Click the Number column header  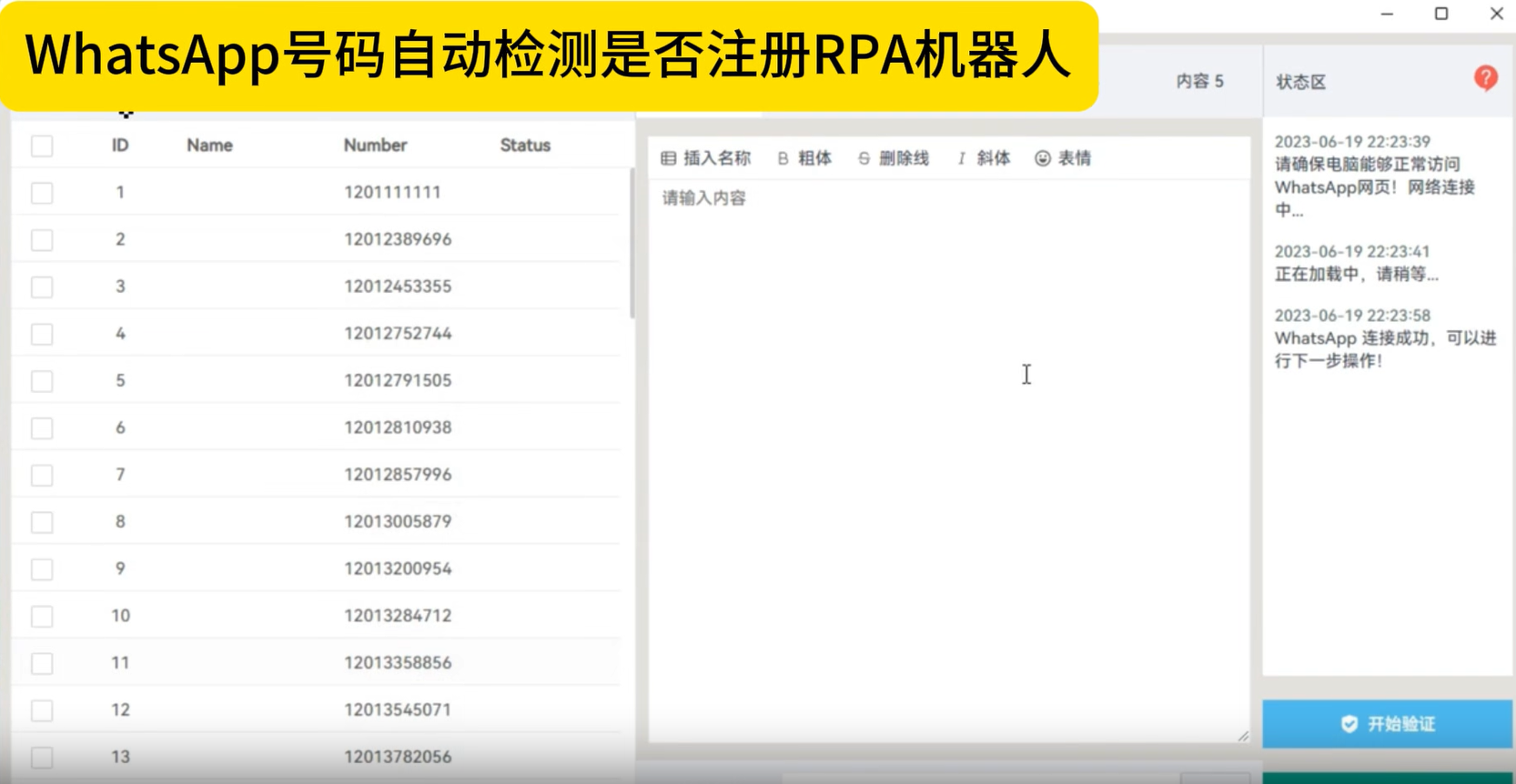point(375,146)
